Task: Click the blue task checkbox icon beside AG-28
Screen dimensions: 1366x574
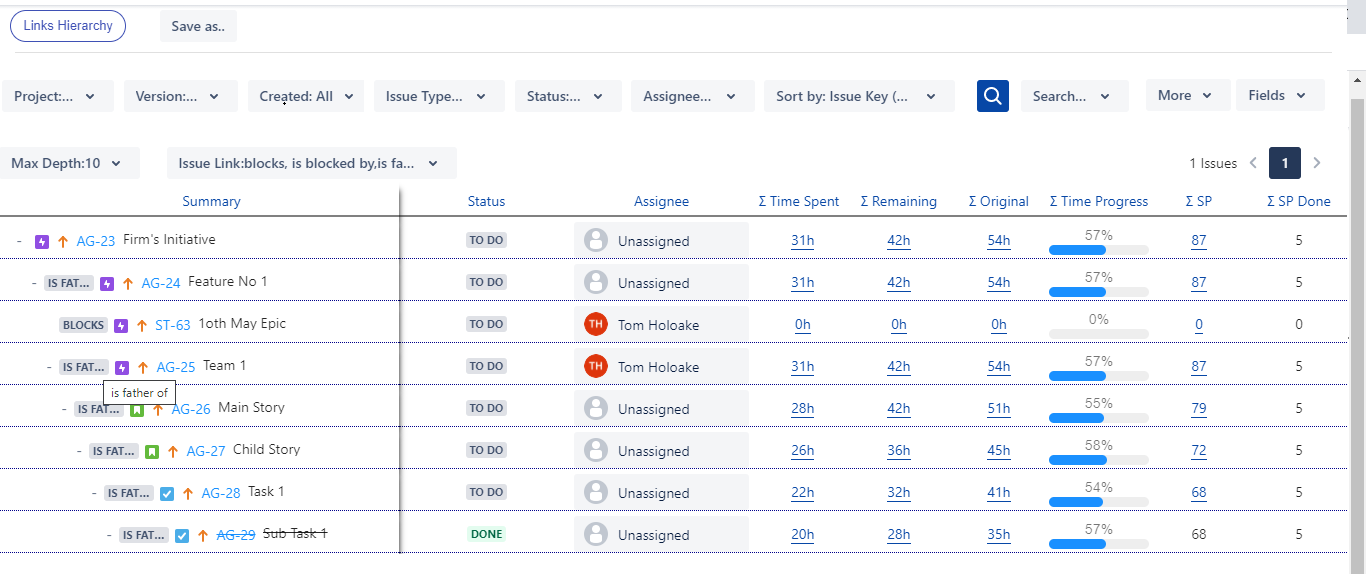Action: tap(167, 493)
